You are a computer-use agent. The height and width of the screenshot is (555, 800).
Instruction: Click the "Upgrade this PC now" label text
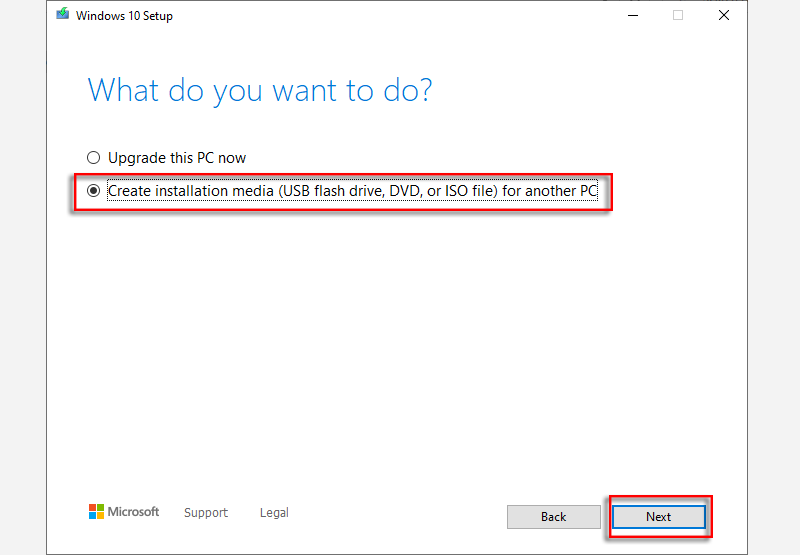[177, 157]
